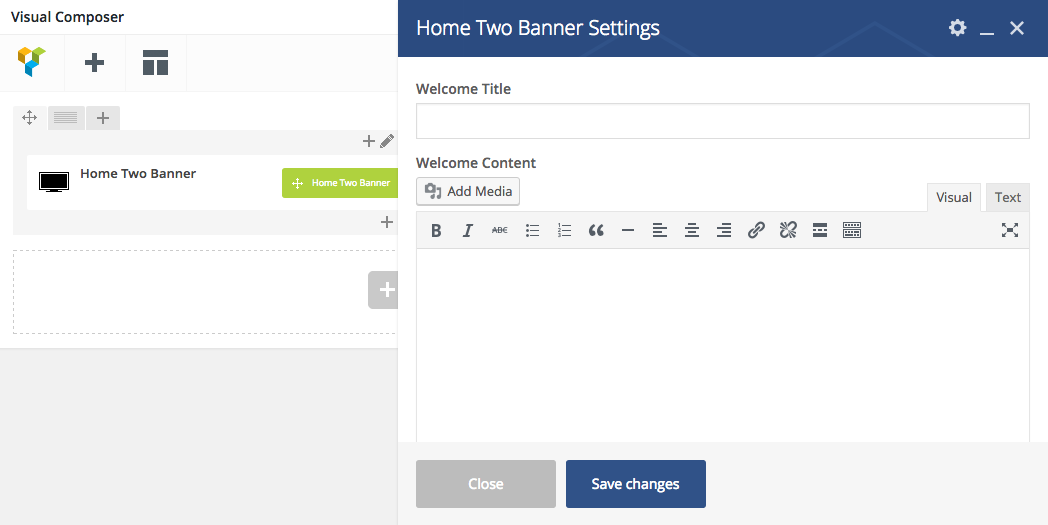Click the Bold formatting icon
The width and height of the screenshot is (1048, 525).
point(436,231)
